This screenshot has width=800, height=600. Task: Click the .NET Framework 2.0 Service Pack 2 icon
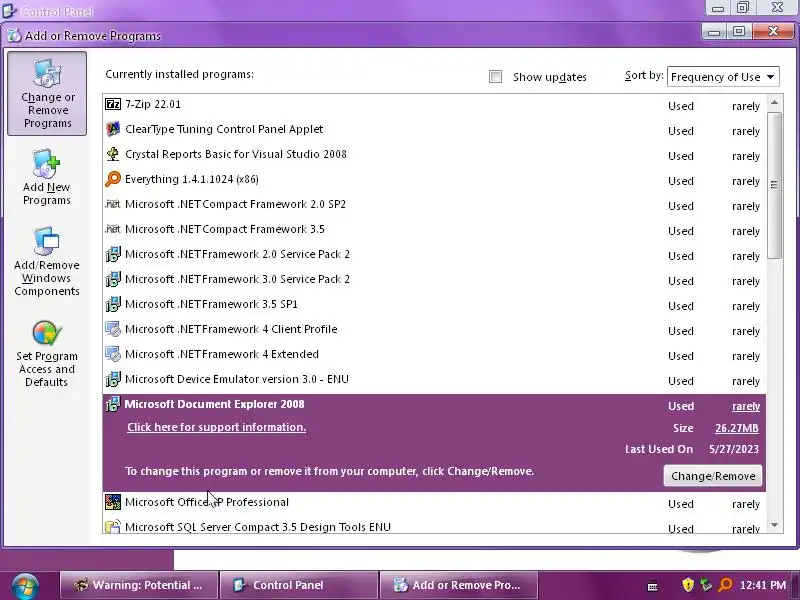(113, 254)
